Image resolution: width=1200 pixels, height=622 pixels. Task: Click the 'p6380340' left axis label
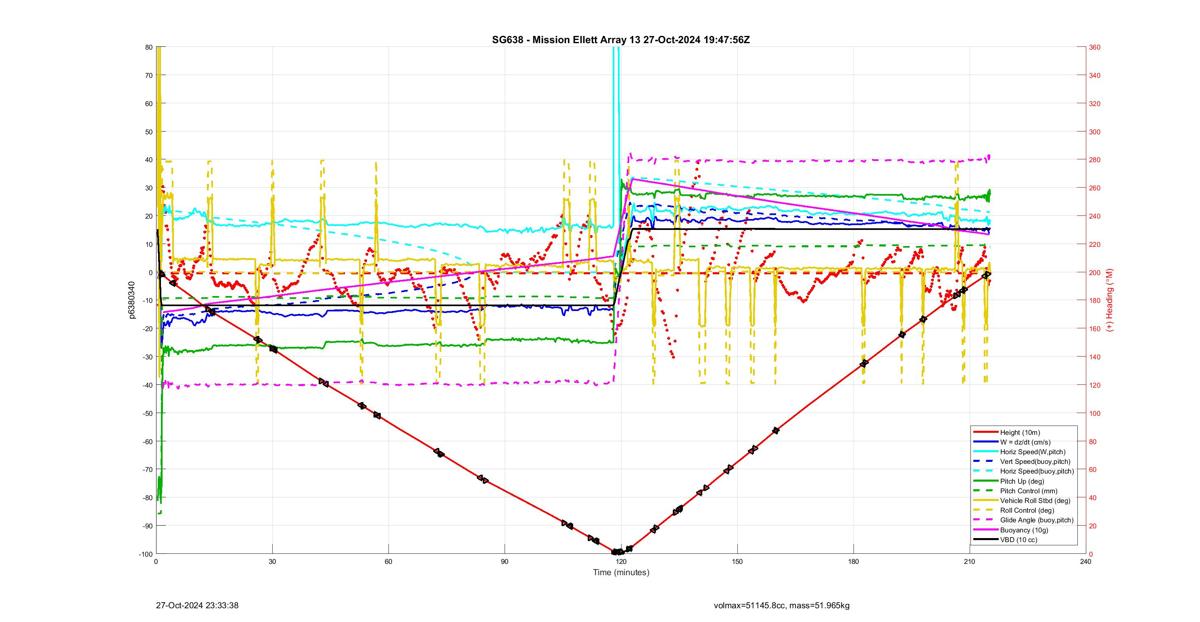pos(132,300)
